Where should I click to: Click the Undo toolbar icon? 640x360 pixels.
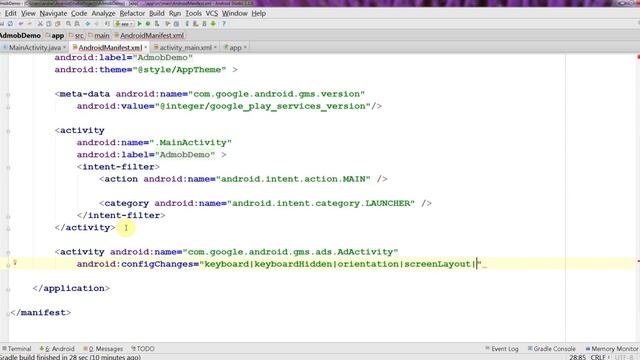click(x=21, y=24)
